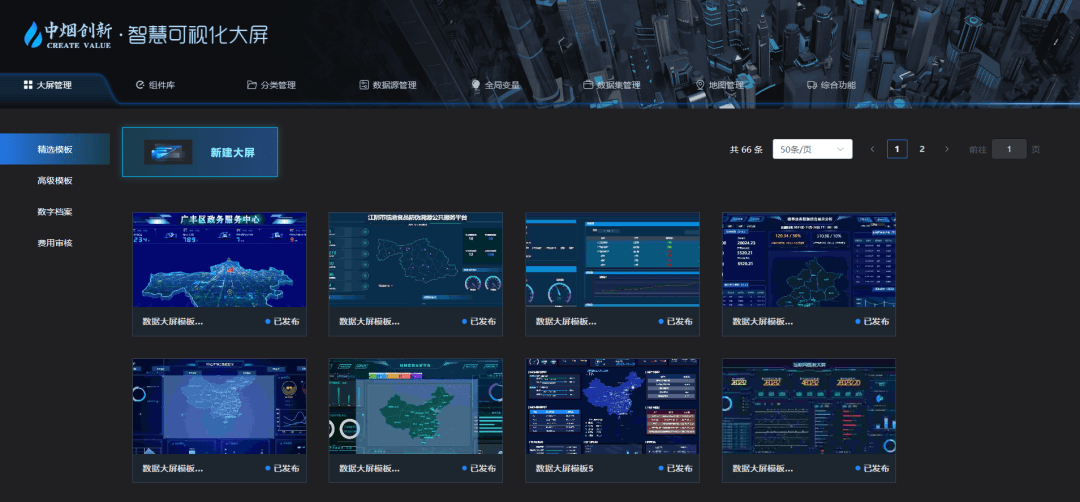The width and height of the screenshot is (1080, 502).
Task: Click the 数据源管理 icon
Action: 364,85
